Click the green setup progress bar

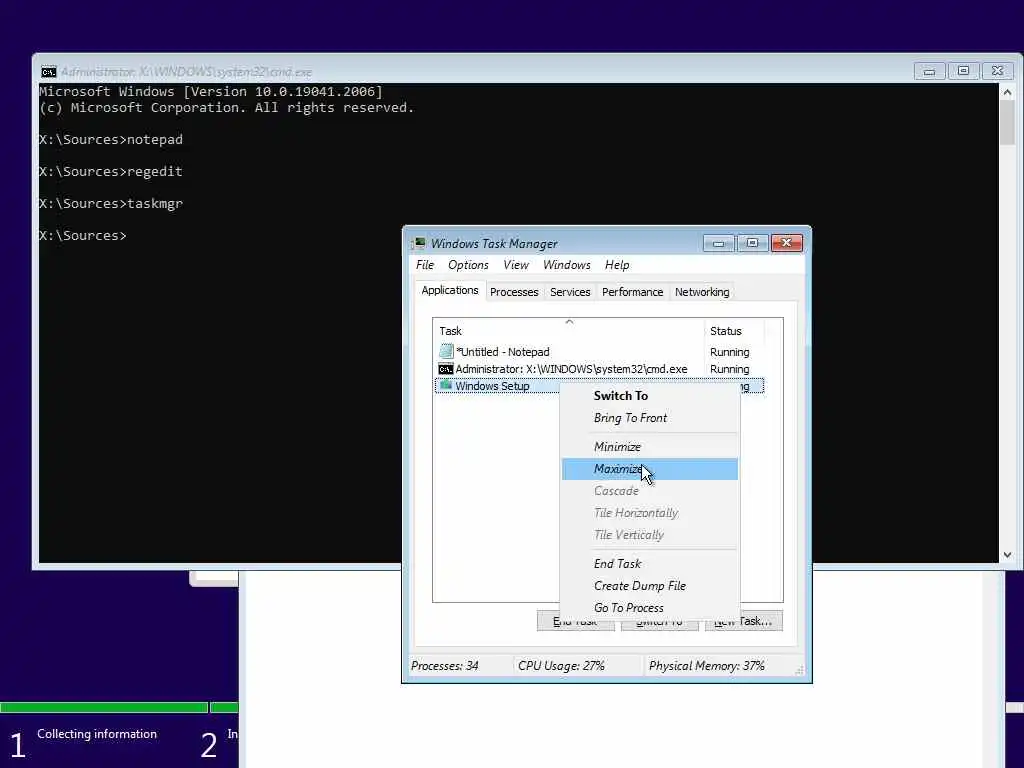(x=119, y=707)
